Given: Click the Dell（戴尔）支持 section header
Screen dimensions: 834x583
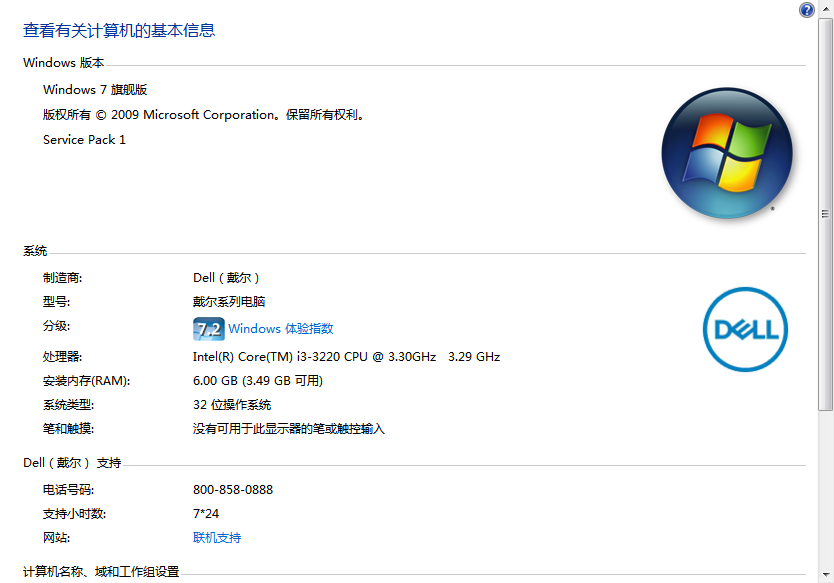Looking at the screenshot, I should tap(72, 463).
